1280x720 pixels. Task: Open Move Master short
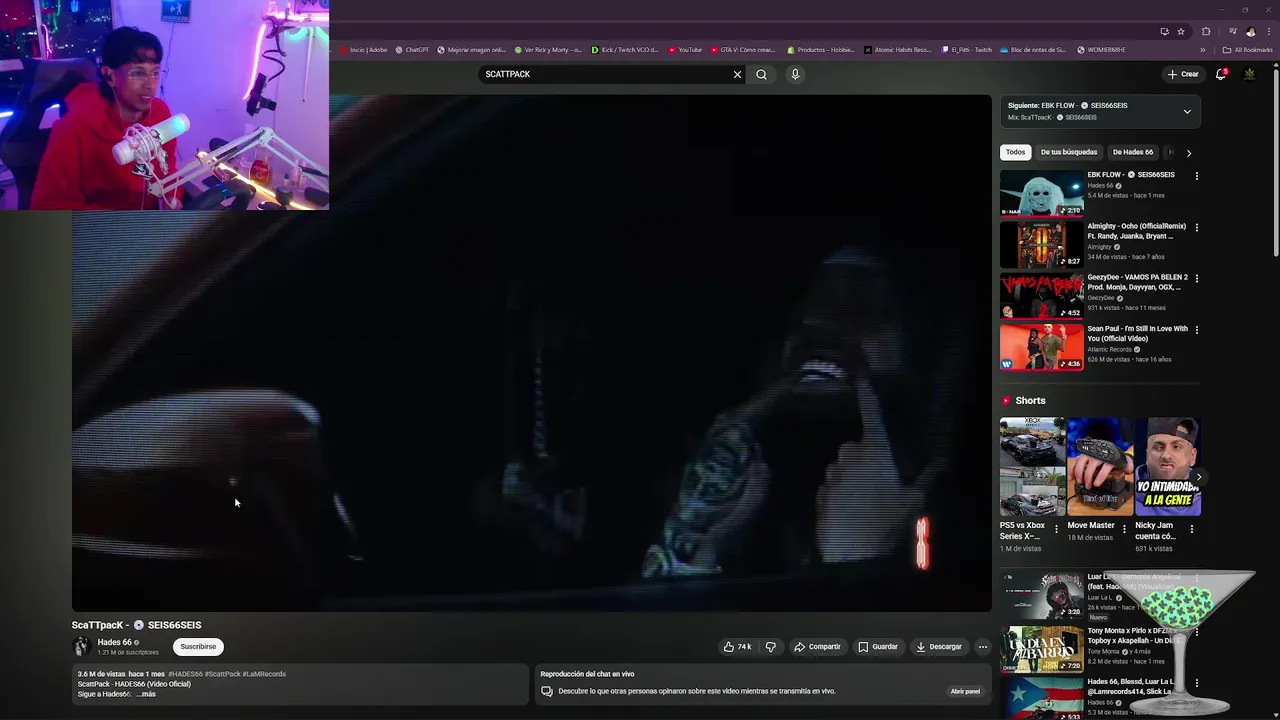(1100, 467)
